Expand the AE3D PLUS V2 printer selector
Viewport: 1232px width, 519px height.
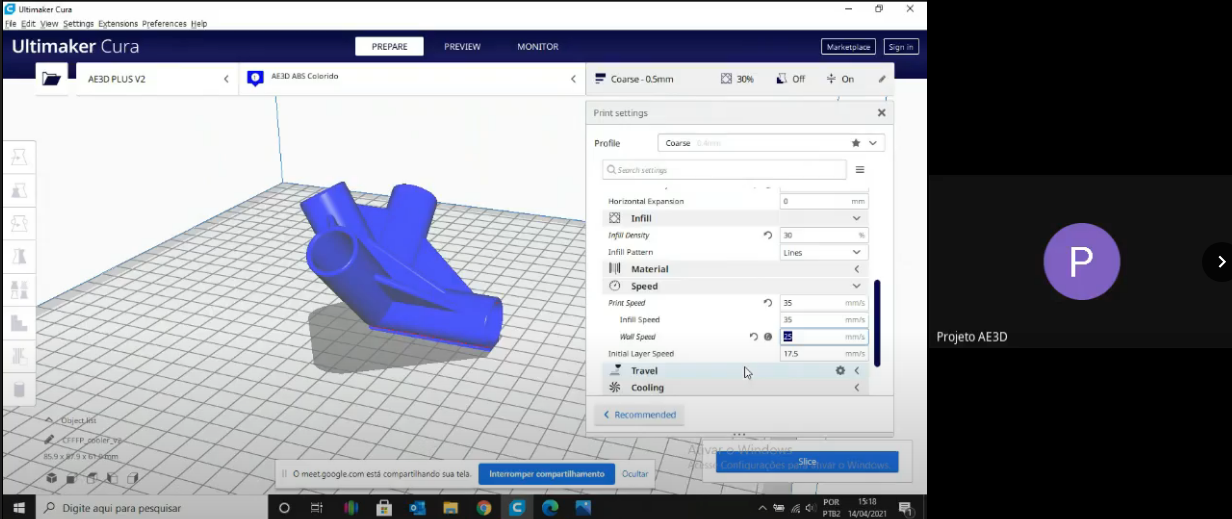click(x=157, y=79)
